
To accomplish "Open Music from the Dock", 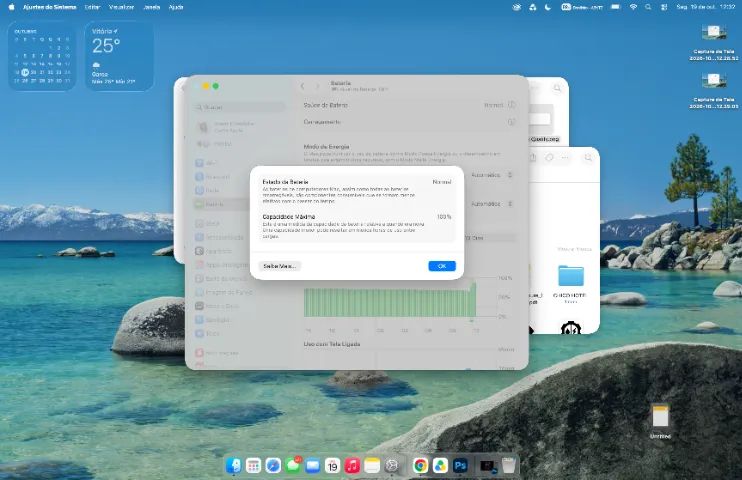I will tap(352, 466).
